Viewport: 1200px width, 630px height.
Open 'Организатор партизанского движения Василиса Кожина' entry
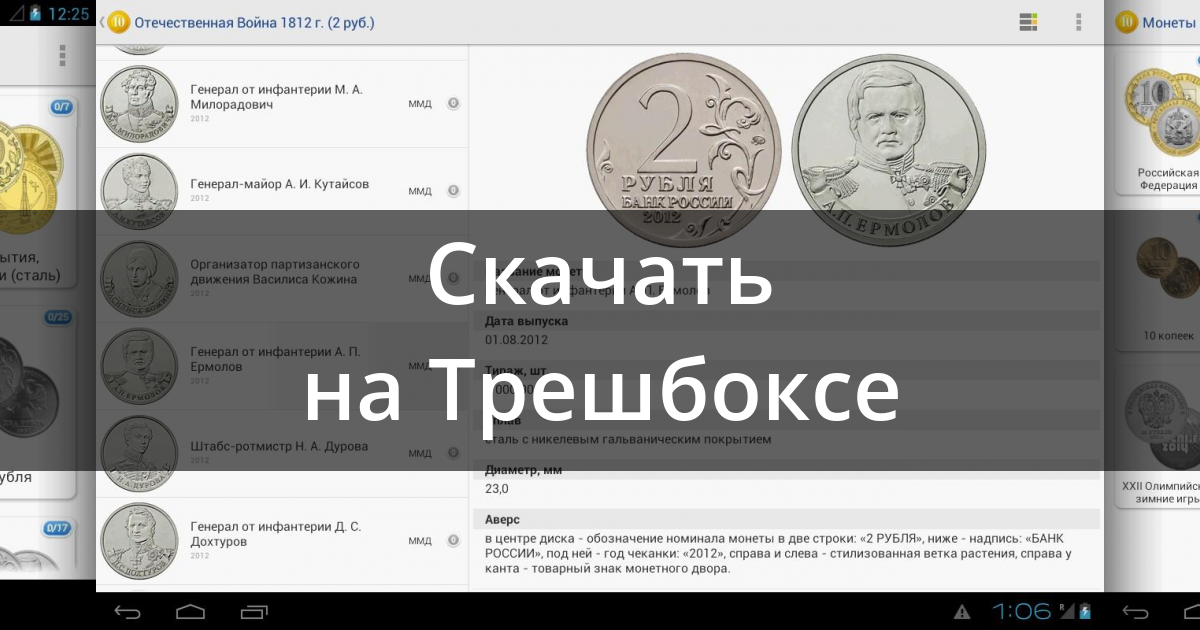coord(282,278)
